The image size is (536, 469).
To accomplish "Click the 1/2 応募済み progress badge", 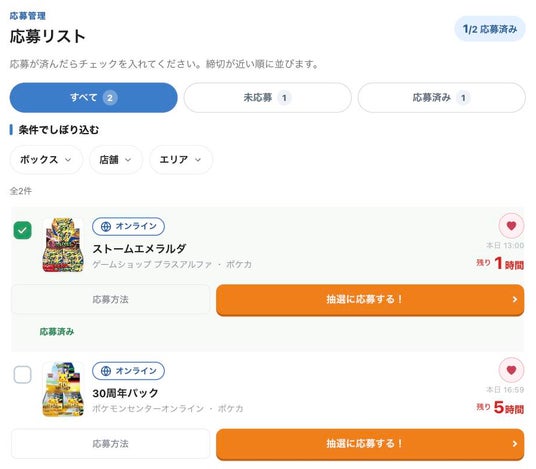I will [x=490, y=29].
